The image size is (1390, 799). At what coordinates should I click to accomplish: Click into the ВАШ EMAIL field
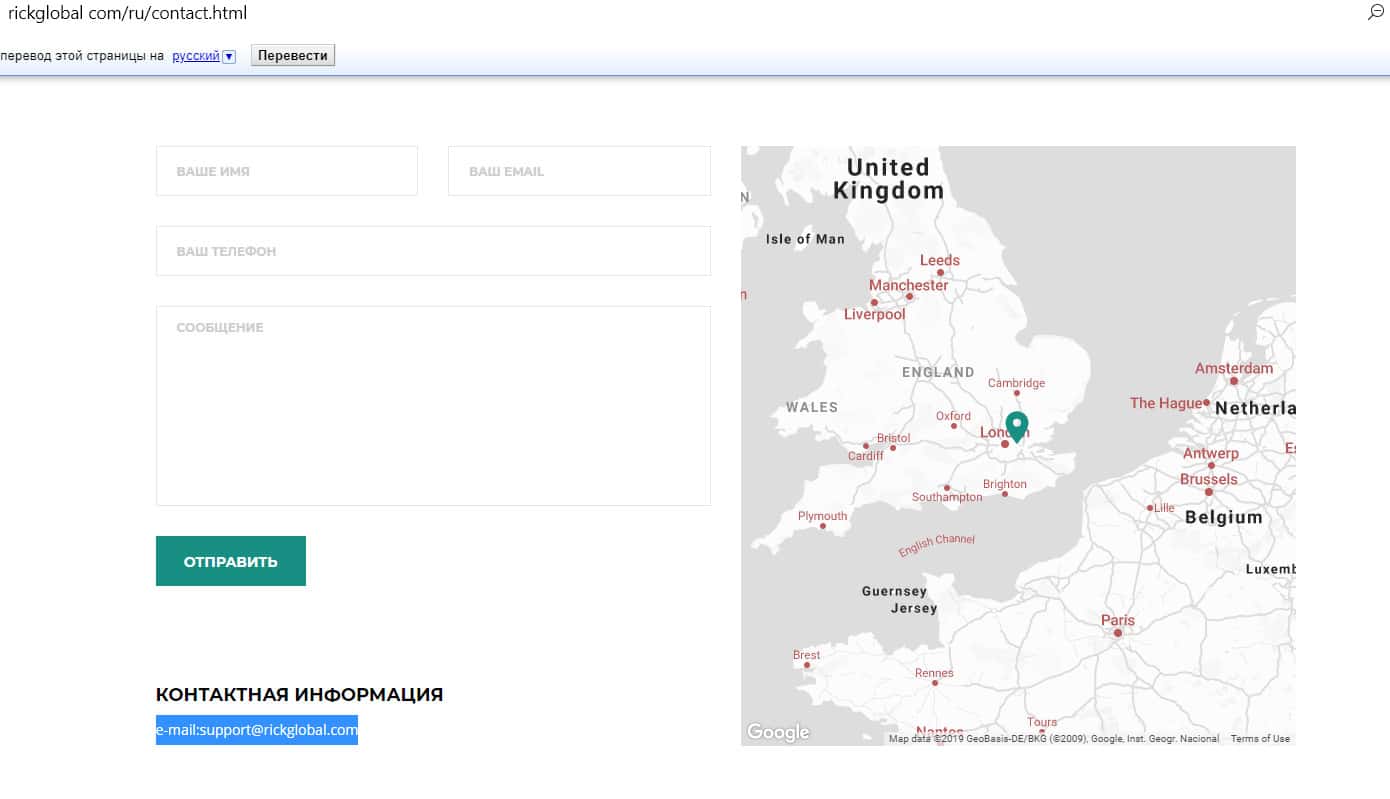[x=579, y=171]
